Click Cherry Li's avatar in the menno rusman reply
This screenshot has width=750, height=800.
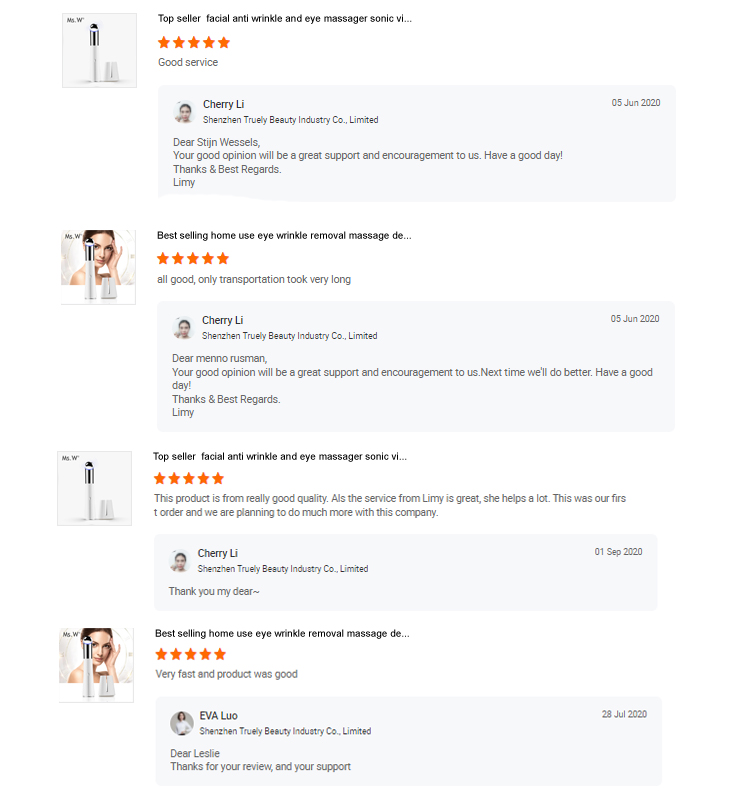[x=183, y=328]
